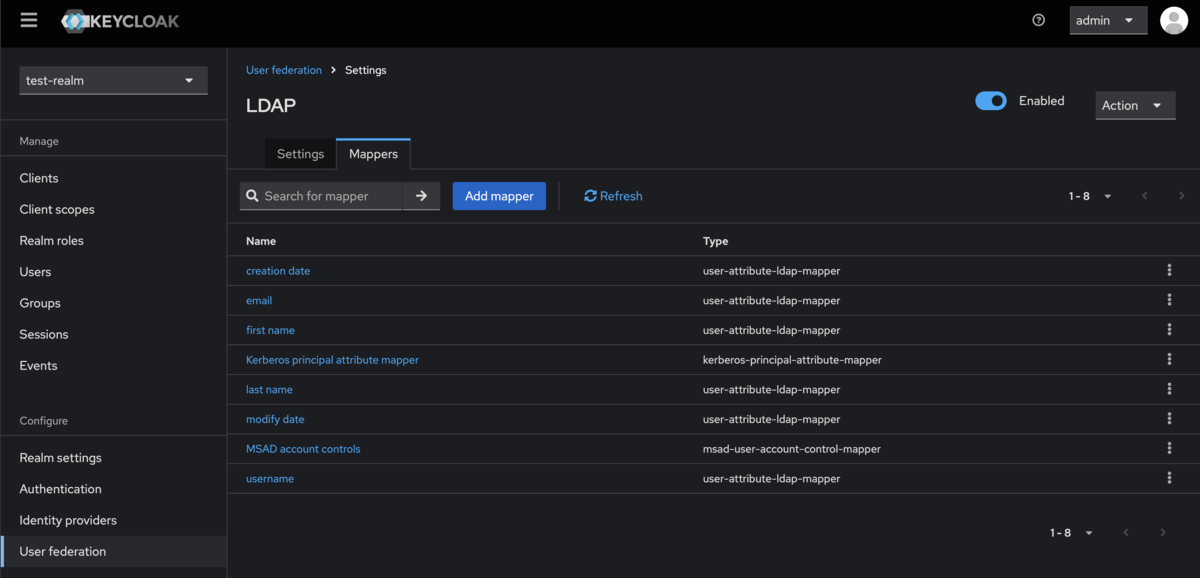Click the user avatar icon
The image size is (1200, 578).
click(1174, 20)
